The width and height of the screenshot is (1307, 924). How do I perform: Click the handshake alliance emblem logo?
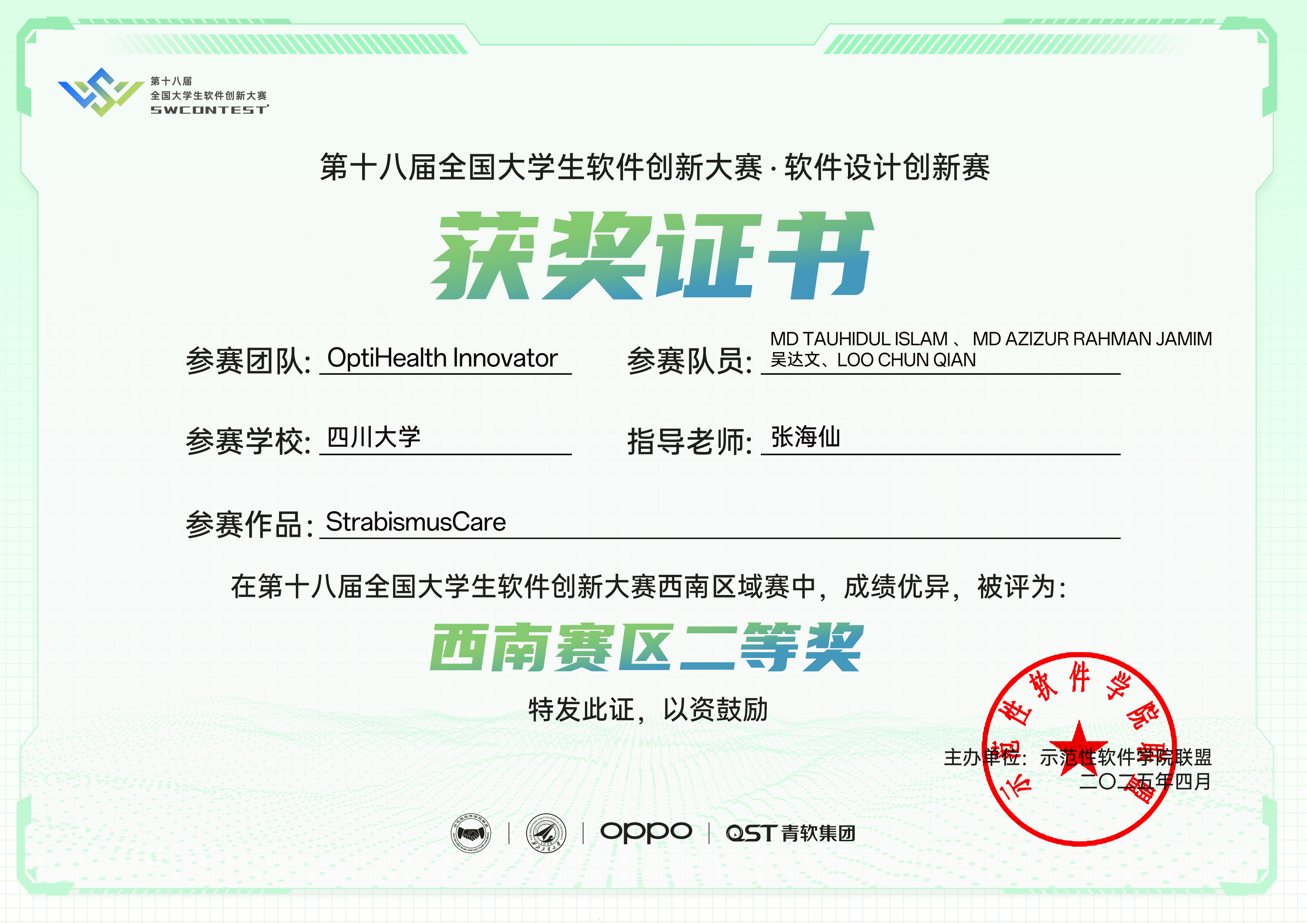coord(471,833)
